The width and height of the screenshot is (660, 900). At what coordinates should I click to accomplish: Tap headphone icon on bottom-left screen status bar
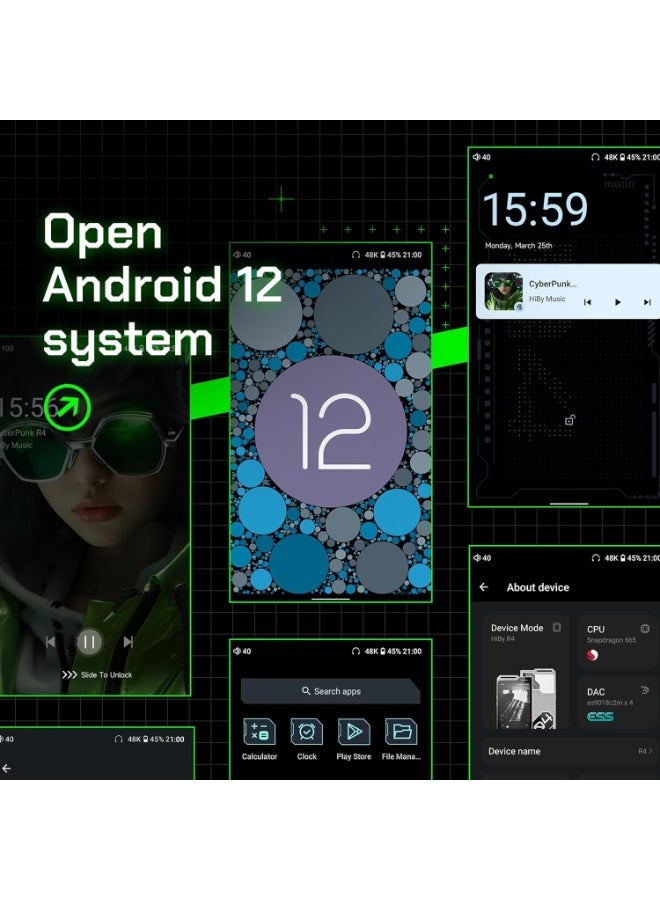(x=118, y=739)
